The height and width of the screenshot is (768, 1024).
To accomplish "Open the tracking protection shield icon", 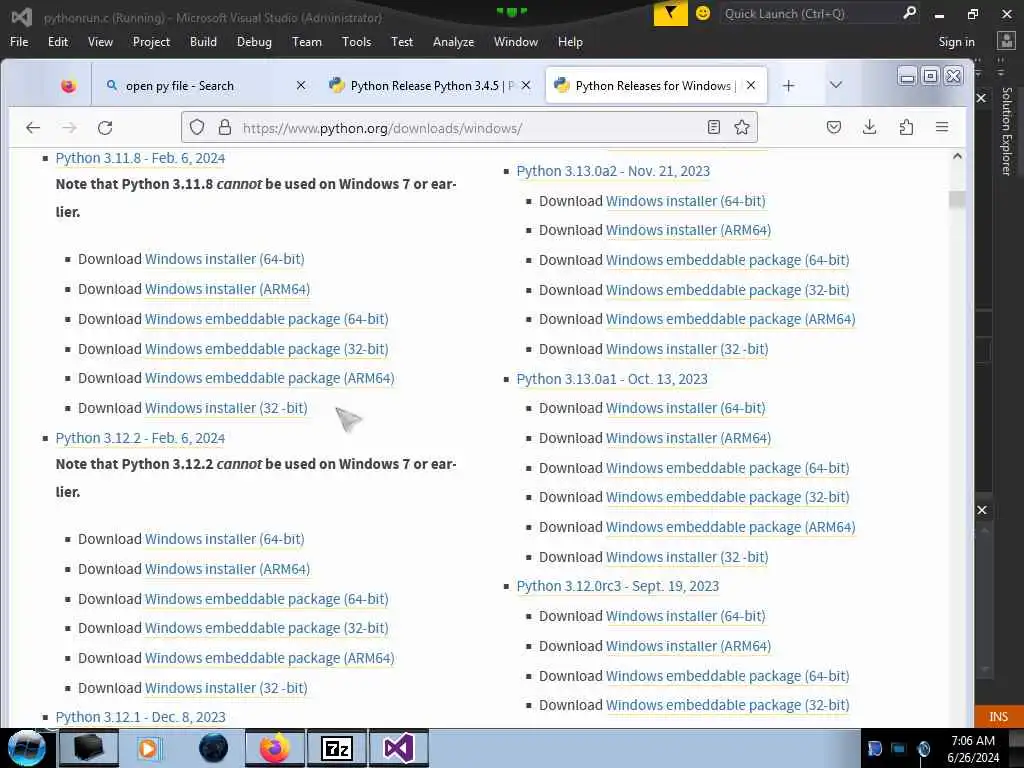I will tap(197, 127).
